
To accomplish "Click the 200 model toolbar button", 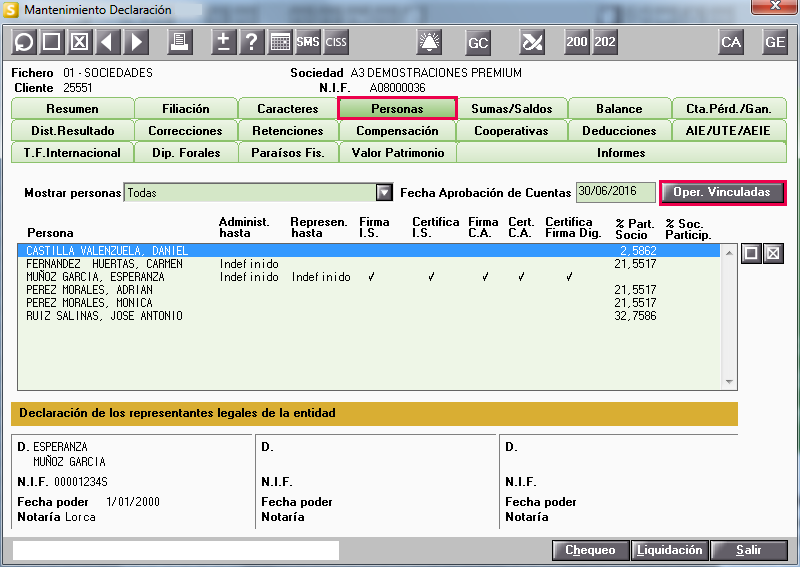I will (x=577, y=42).
